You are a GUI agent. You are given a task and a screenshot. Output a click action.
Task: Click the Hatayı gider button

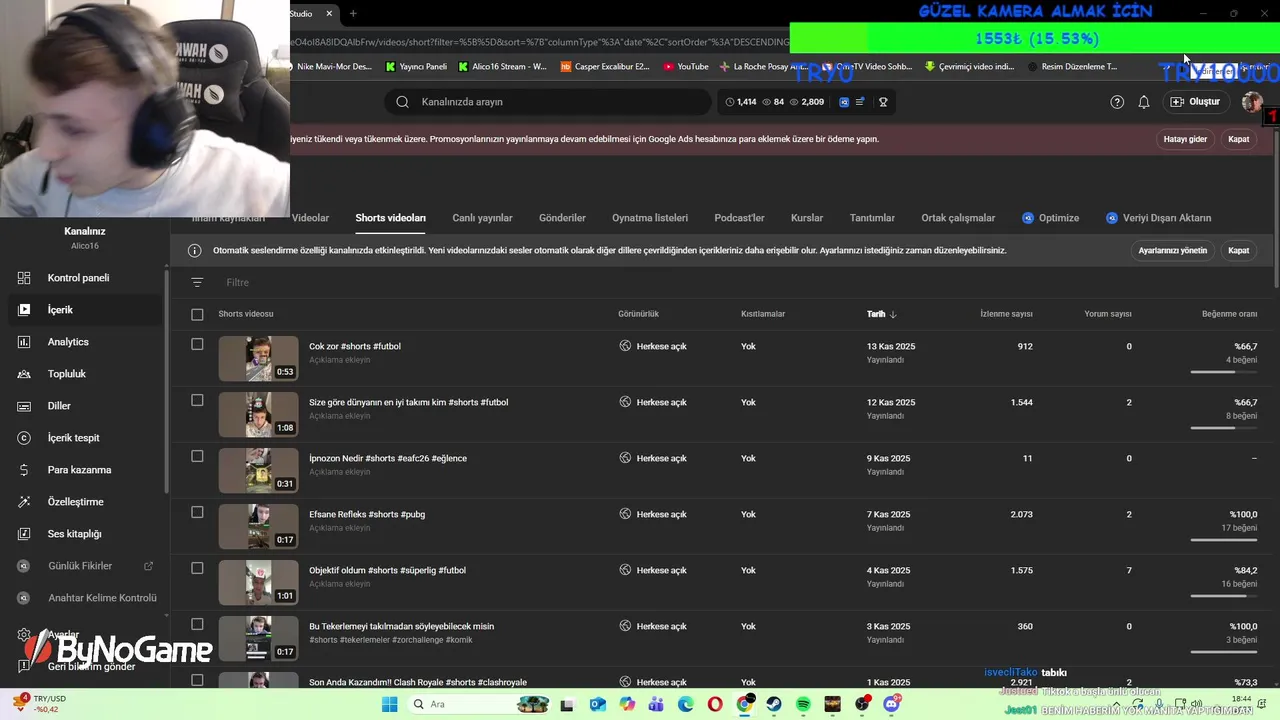coord(1185,139)
